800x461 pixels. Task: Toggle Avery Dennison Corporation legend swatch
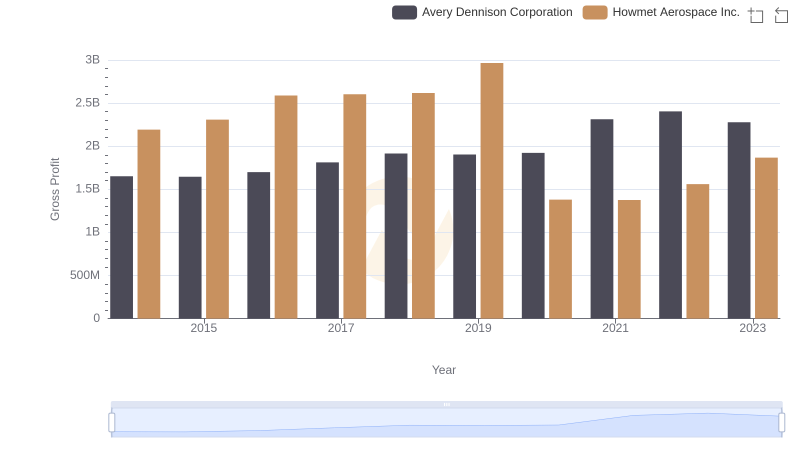point(404,12)
